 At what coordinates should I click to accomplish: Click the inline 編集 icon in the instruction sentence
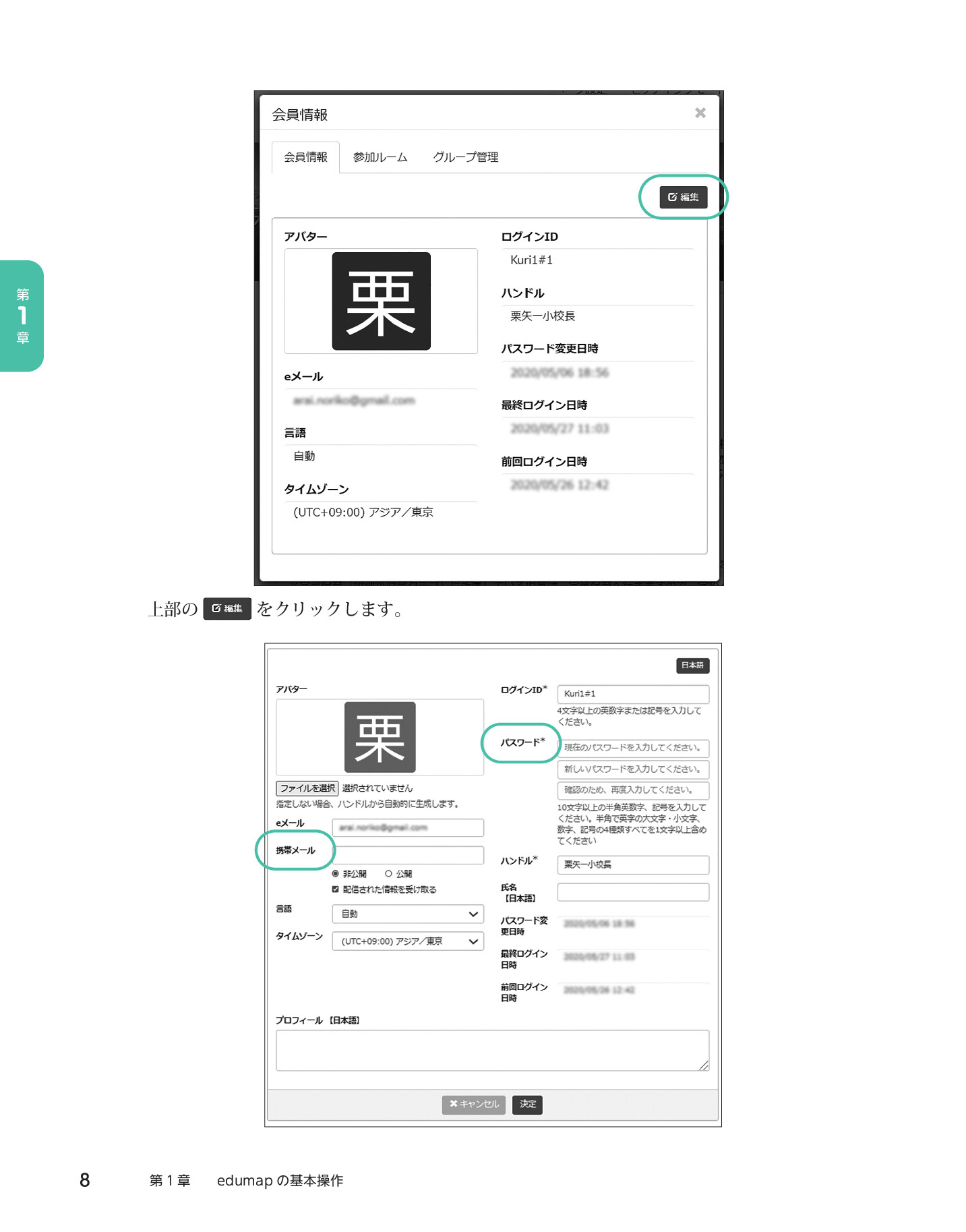coord(227,608)
